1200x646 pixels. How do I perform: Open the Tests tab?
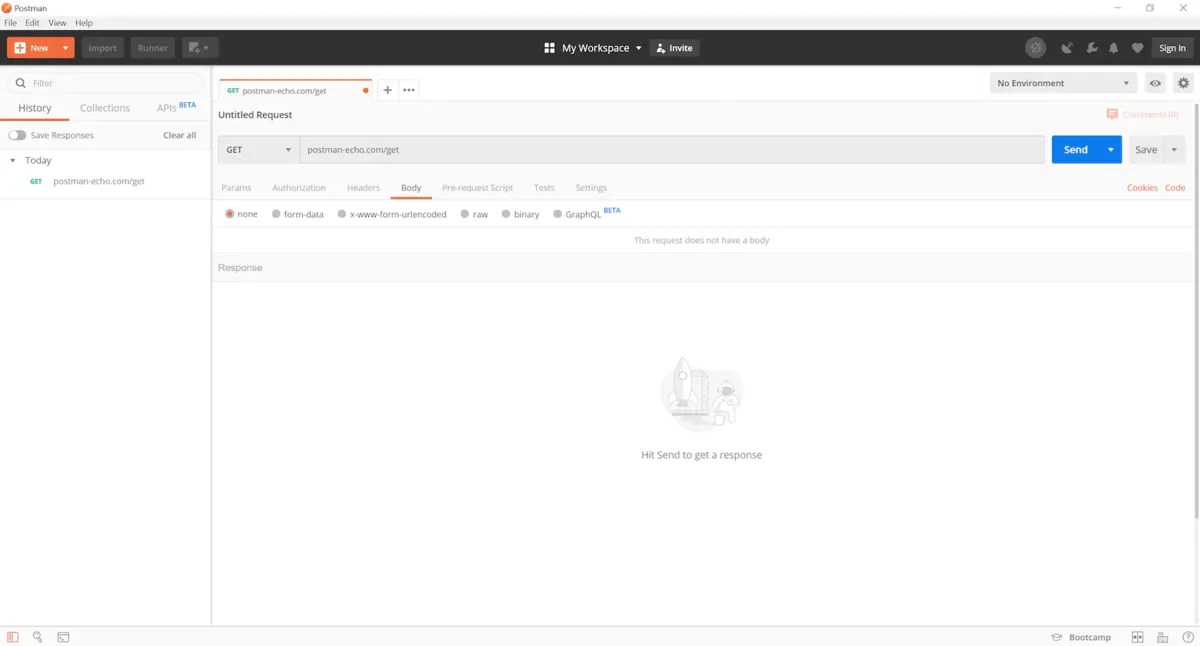544,188
